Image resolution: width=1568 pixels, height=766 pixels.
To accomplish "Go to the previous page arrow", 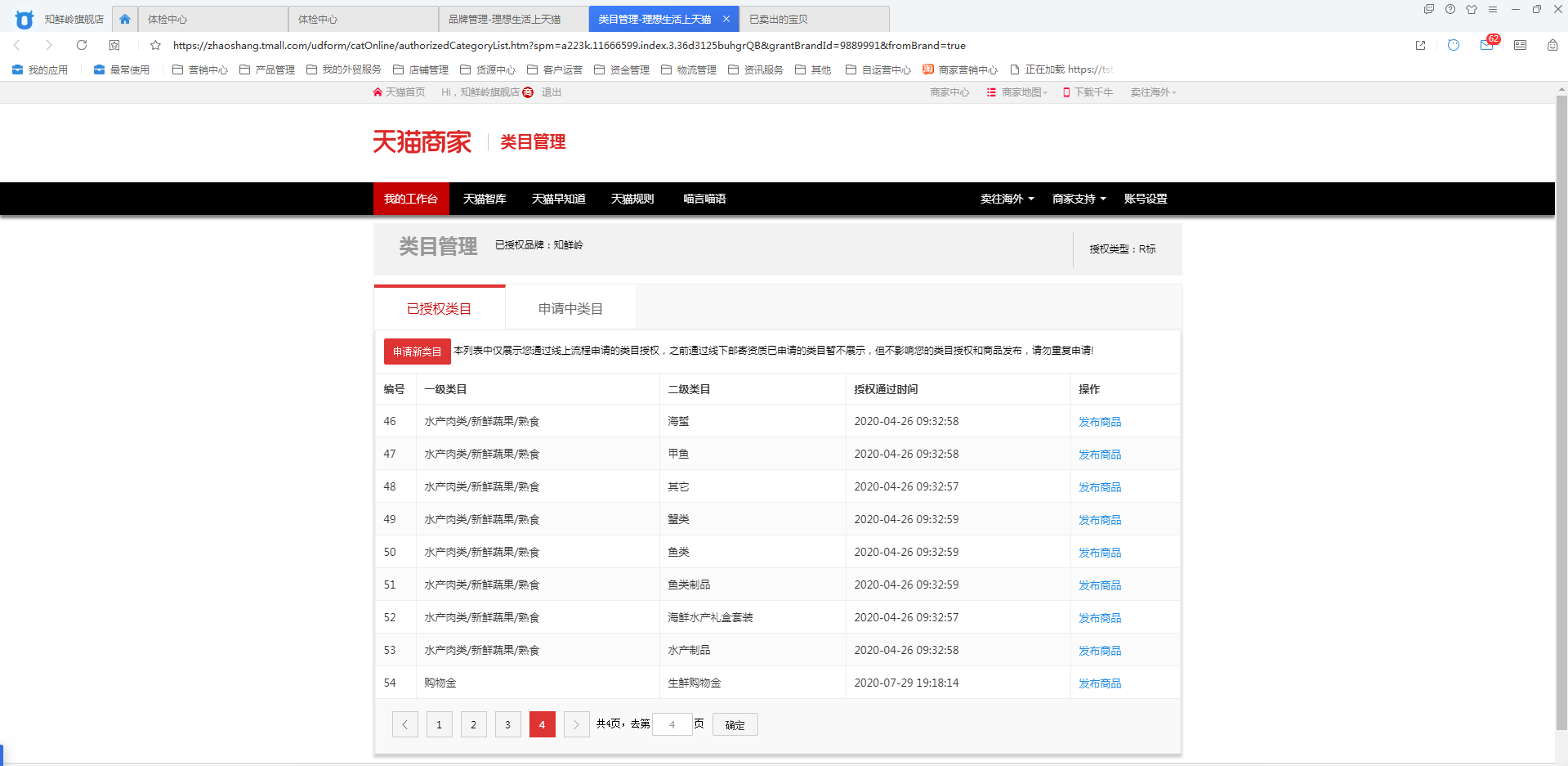I will click(405, 724).
